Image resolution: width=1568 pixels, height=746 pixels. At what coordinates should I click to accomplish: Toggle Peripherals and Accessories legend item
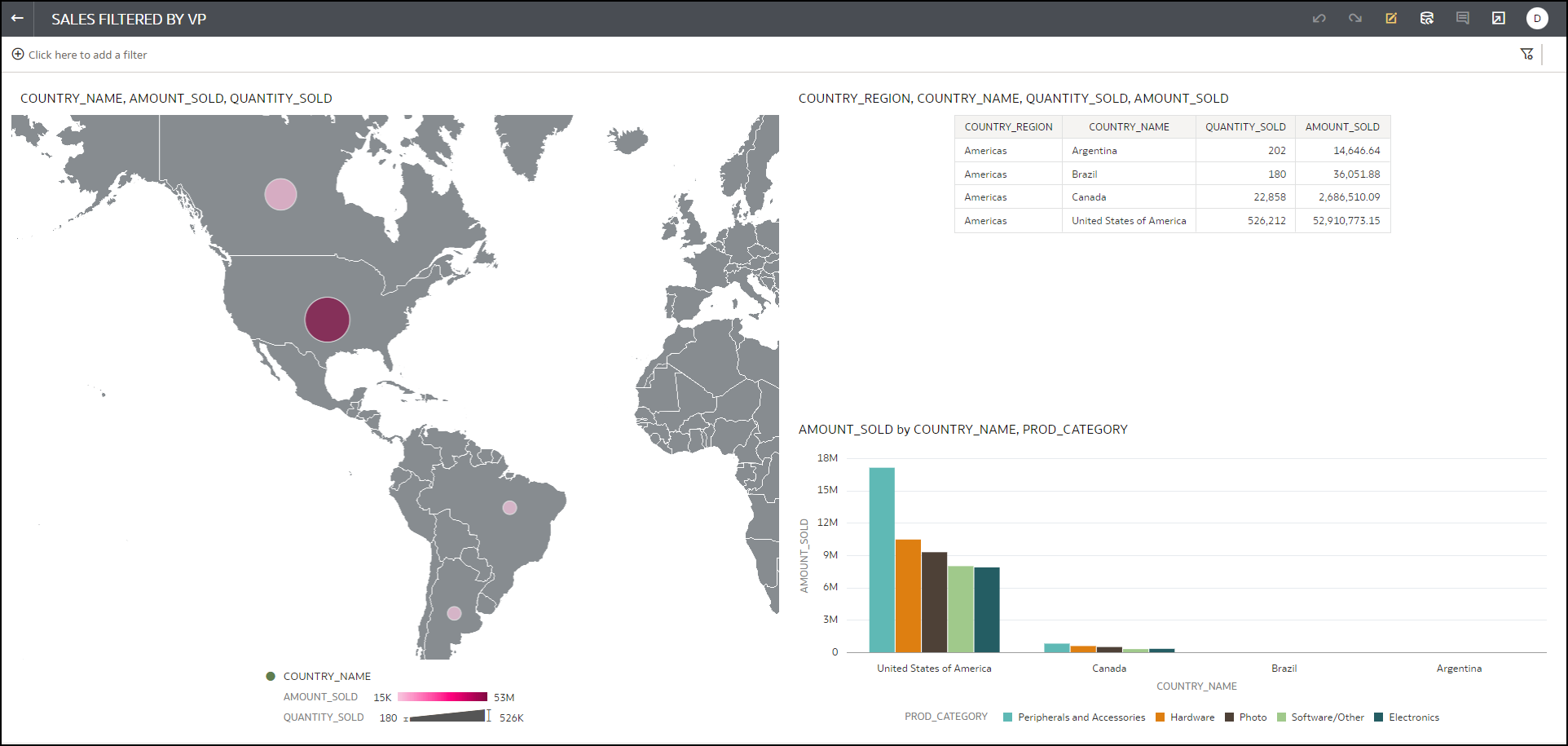click(1081, 717)
